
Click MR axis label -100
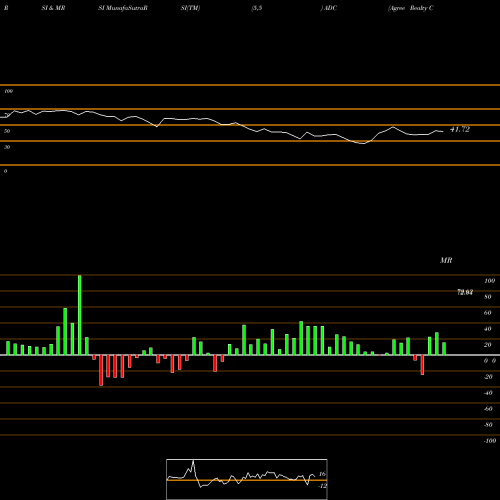(x=490, y=441)
